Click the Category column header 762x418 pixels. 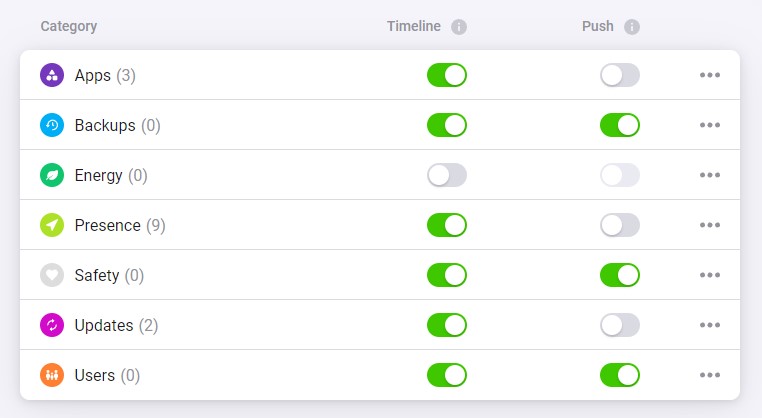pos(69,26)
